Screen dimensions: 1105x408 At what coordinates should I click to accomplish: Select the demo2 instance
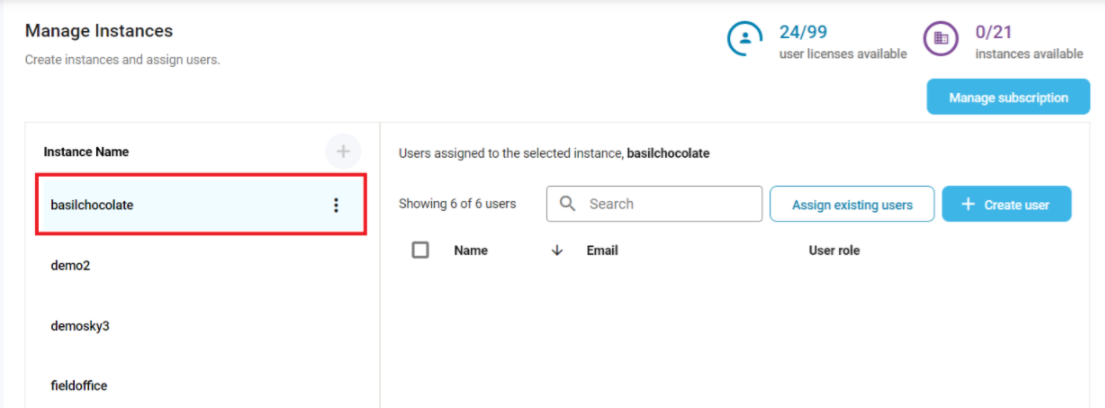[x=71, y=266]
